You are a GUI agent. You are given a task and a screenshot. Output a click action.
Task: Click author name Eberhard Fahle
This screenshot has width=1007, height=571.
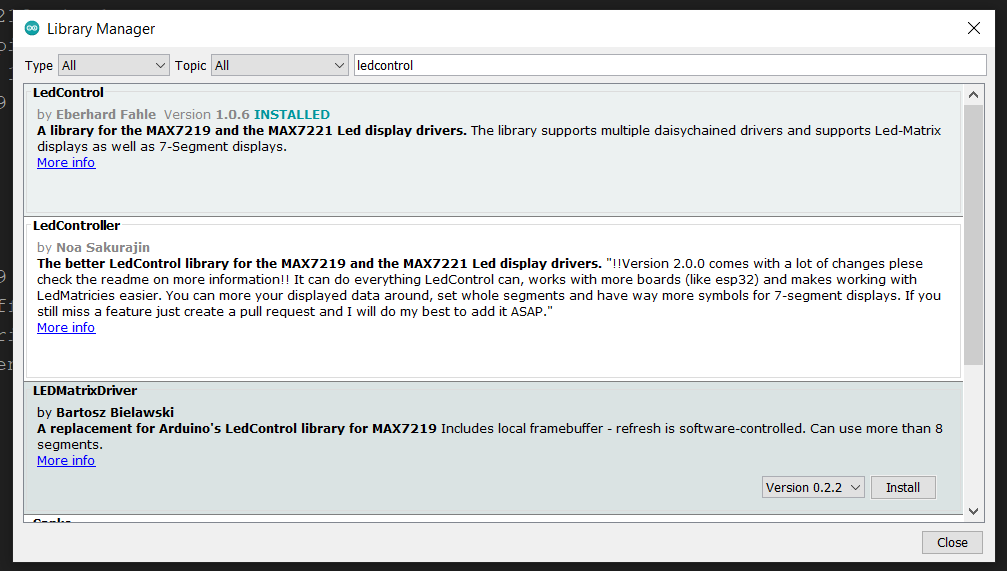pos(106,114)
